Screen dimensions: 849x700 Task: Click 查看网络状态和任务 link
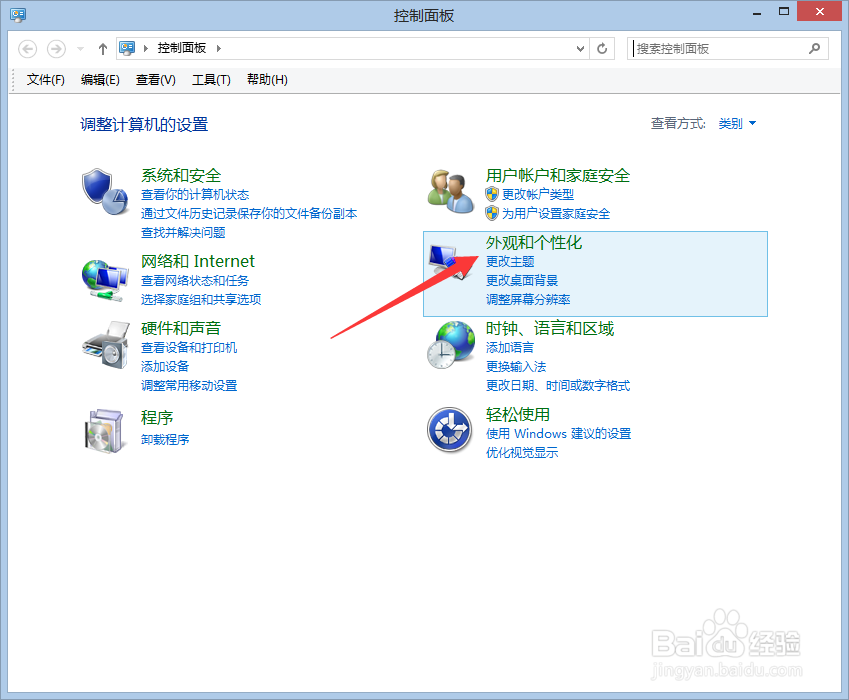[x=195, y=280]
